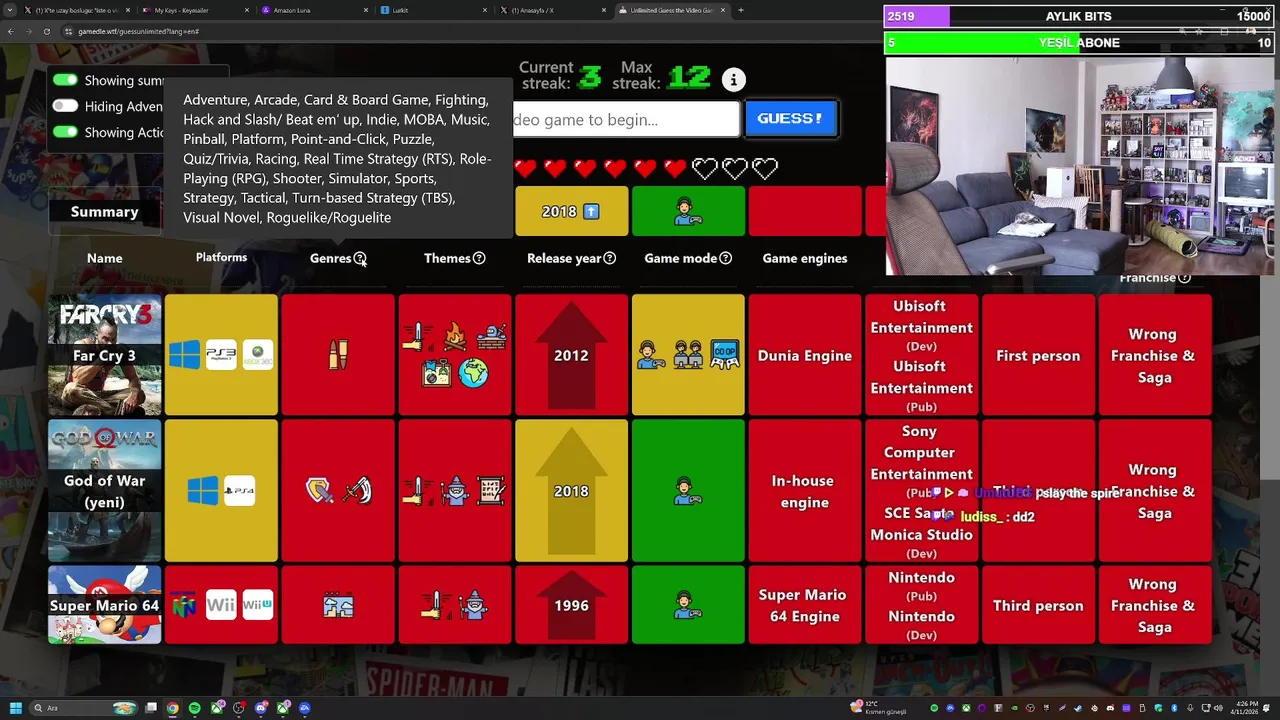Click the Dunia Engine cell
The height and width of the screenshot is (720, 1280).
point(805,355)
